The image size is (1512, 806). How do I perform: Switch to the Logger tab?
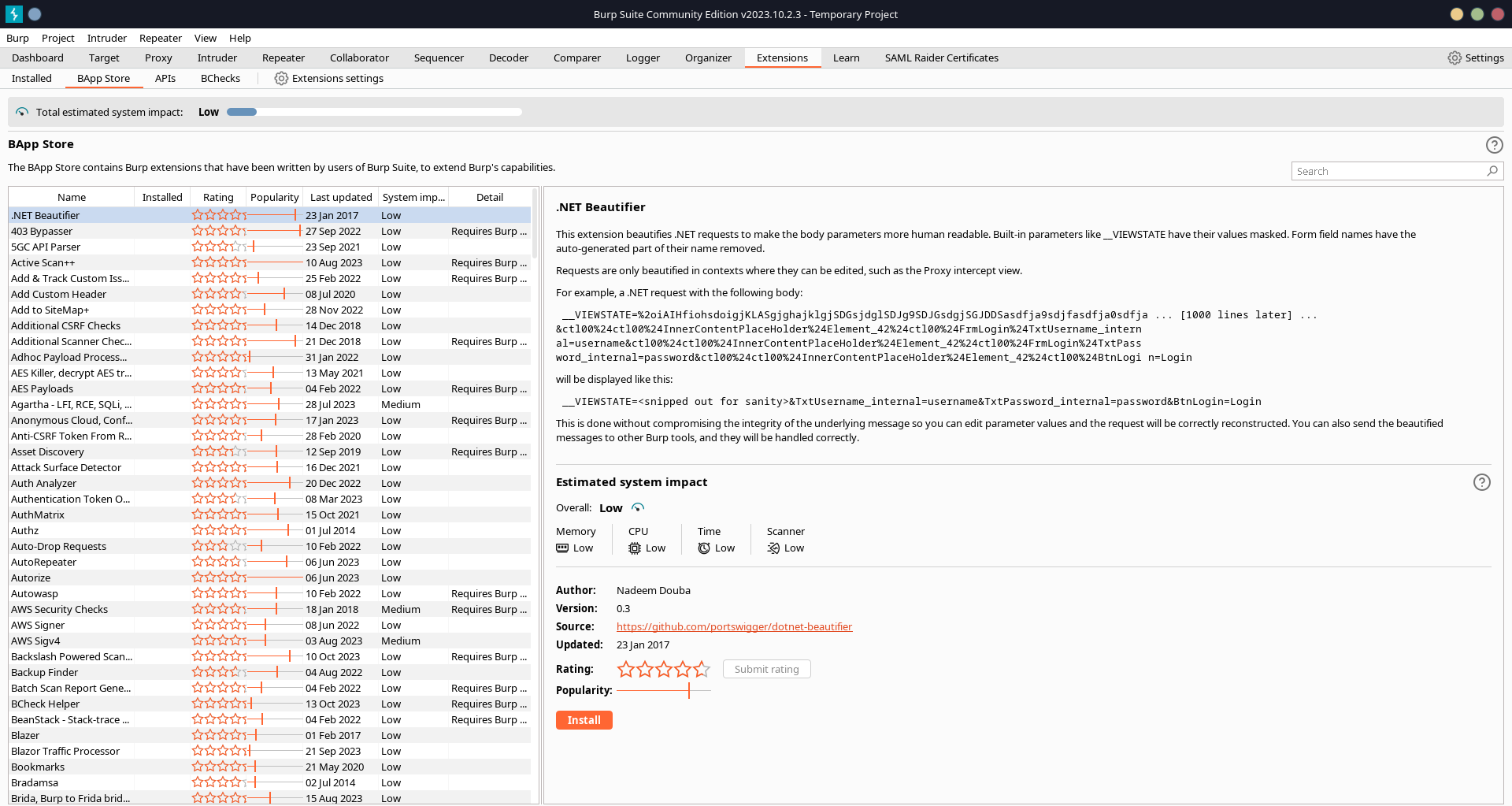pos(643,58)
